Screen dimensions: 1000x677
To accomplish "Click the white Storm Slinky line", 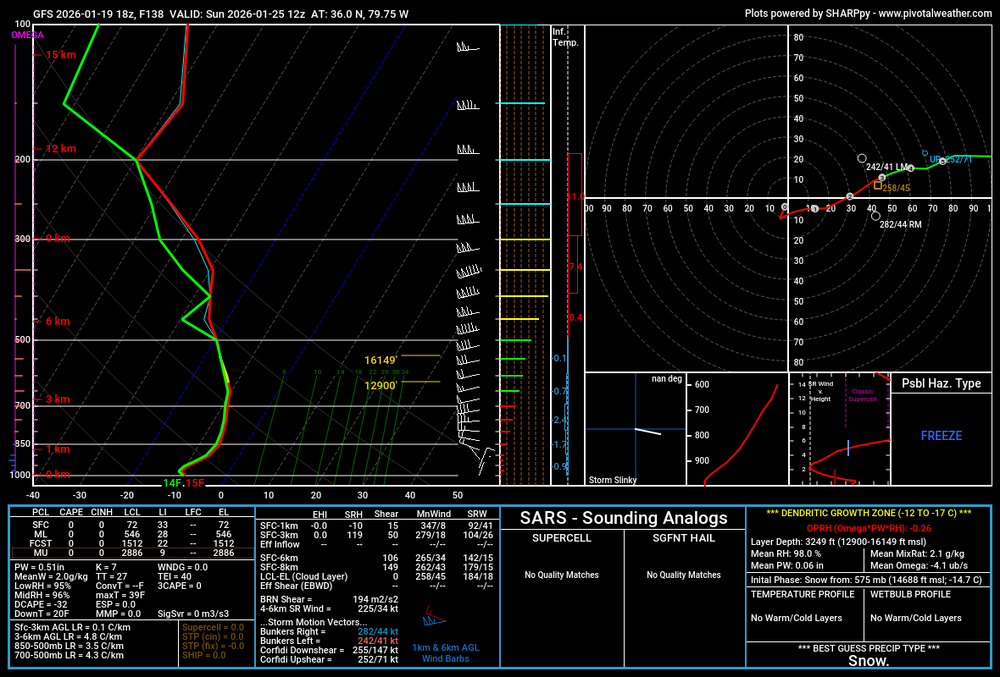I will (x=648, y=431).
